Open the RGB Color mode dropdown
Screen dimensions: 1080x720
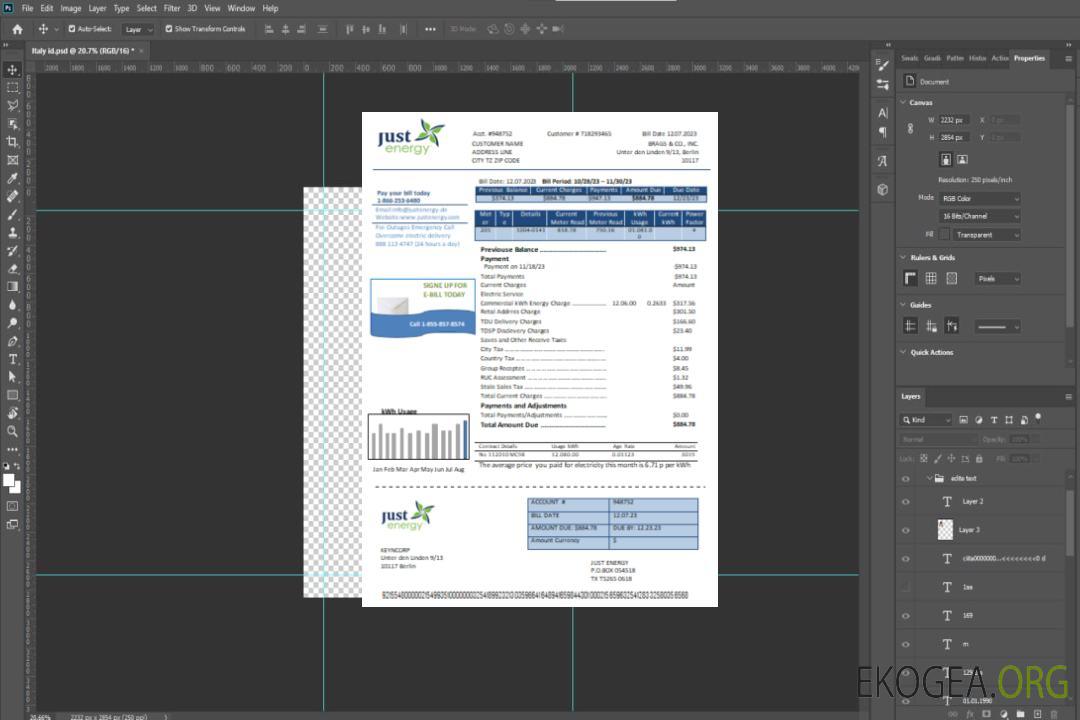tap(979, 198)
